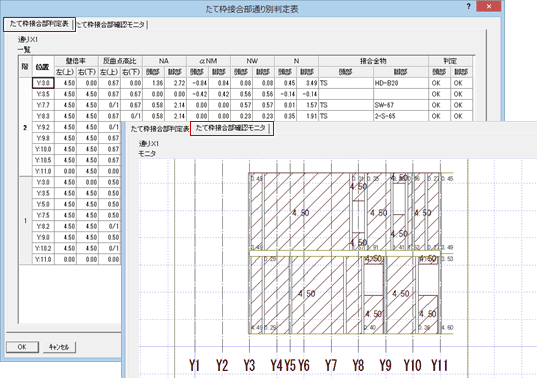Viewport: 537px width, 378px height.
Task: Click the キャンセル button
Action: (x=59, y=347)
